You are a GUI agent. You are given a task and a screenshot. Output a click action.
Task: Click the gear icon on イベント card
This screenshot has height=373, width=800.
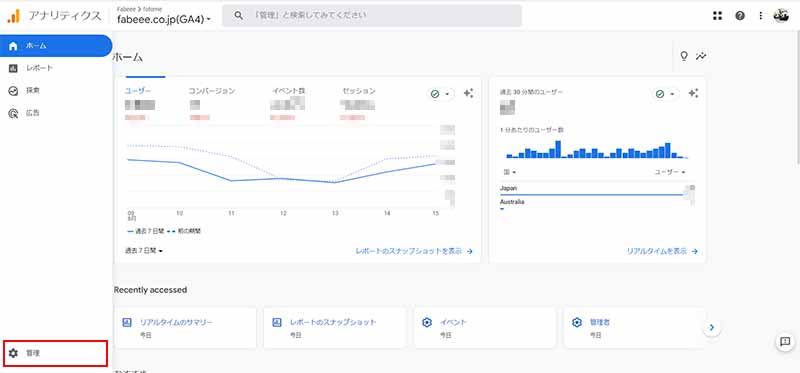click(427, 322)
